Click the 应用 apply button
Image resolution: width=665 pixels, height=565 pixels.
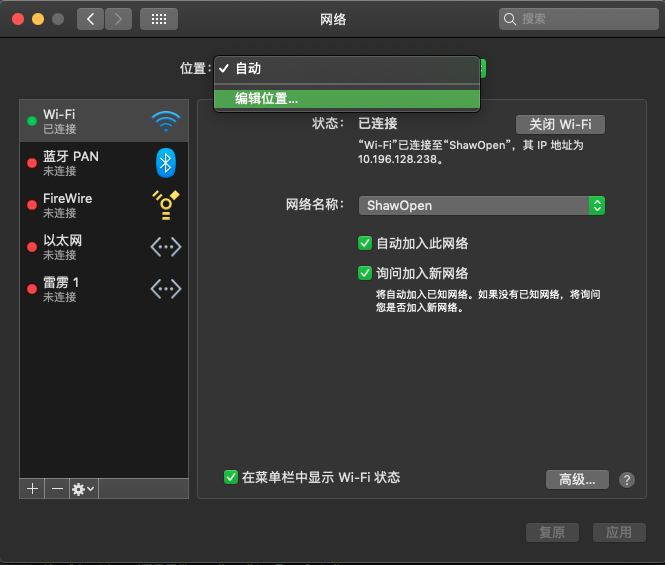(x=619, y=532)
